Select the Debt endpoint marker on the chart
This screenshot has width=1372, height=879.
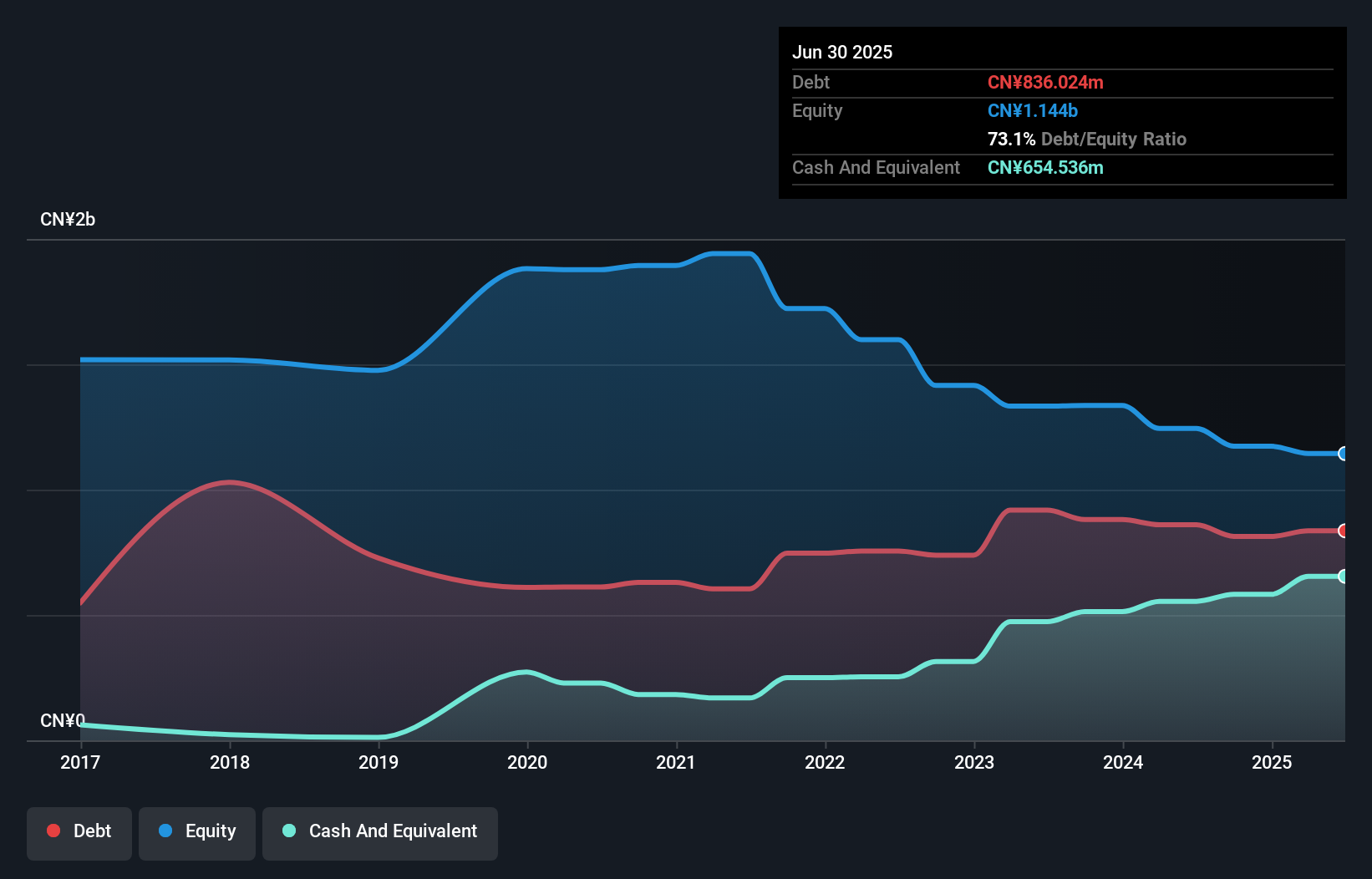click(1343, 530)
